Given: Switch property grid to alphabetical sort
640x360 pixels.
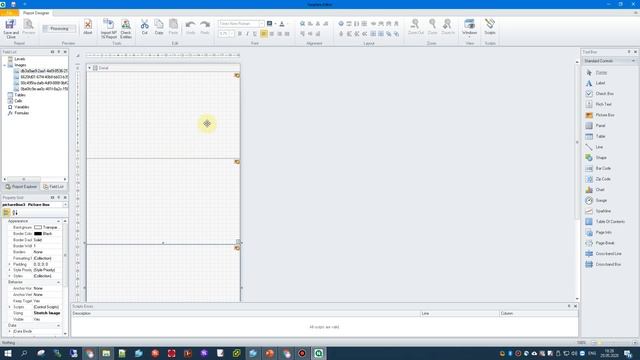Looking at the screenshot, I should [15, 213].
